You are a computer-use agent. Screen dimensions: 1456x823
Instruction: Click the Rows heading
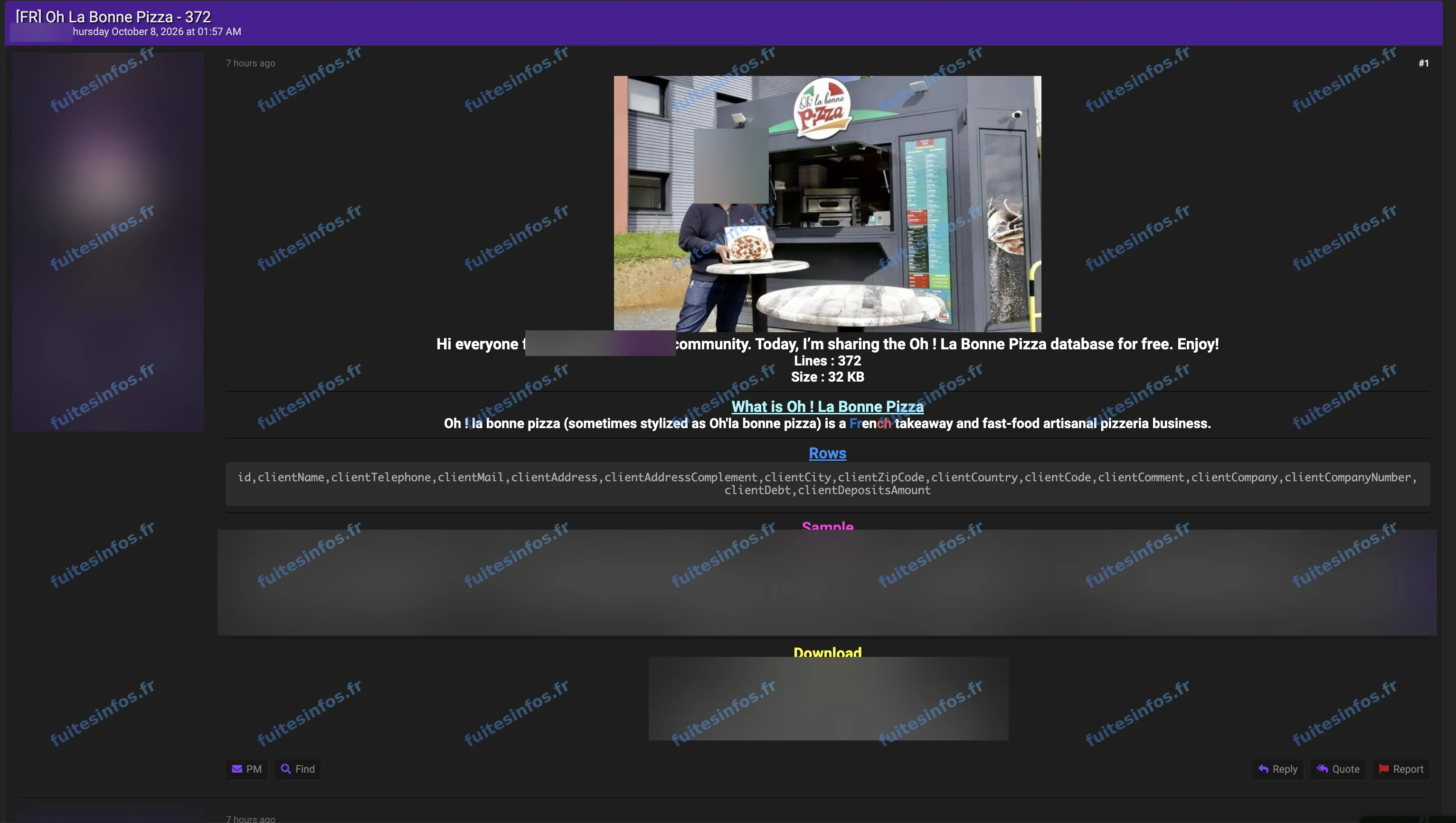click(827, 453)
